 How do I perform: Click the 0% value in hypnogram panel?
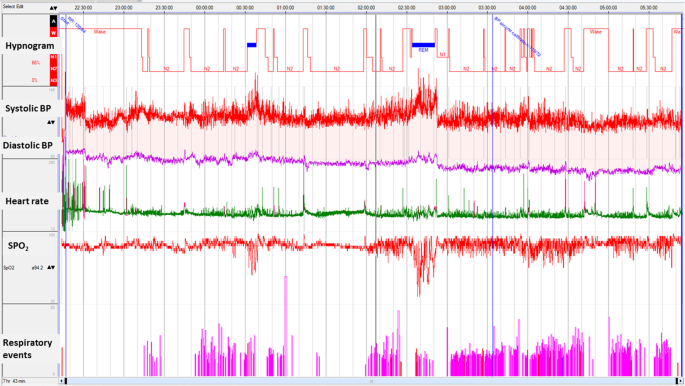pos(35,80)
